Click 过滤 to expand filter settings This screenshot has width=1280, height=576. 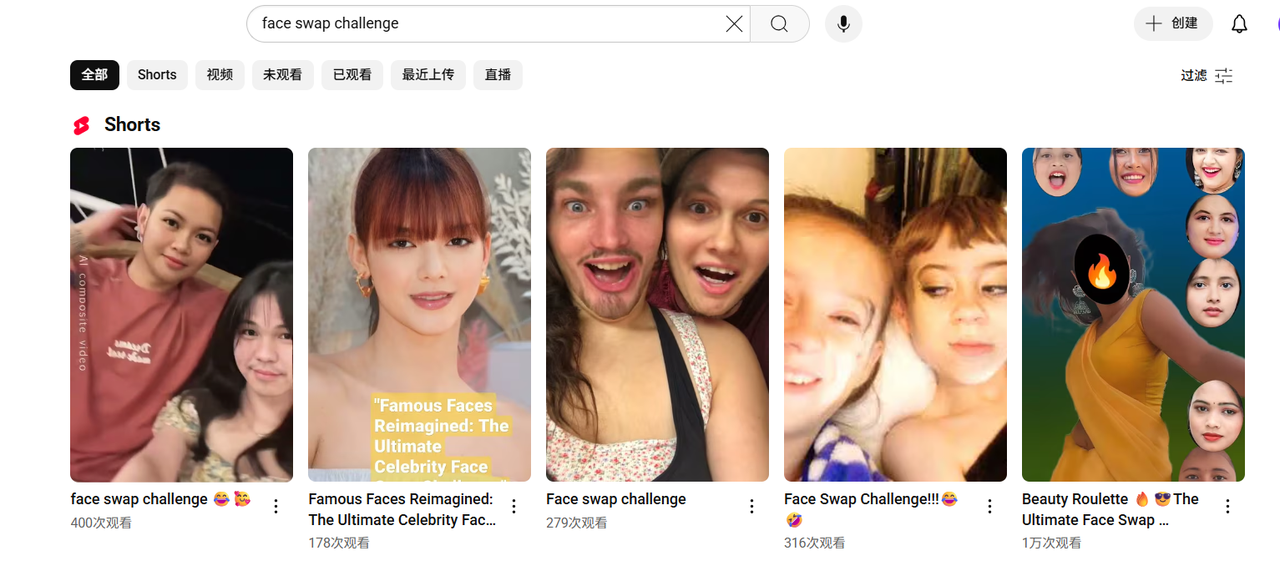pos(1193,74)
